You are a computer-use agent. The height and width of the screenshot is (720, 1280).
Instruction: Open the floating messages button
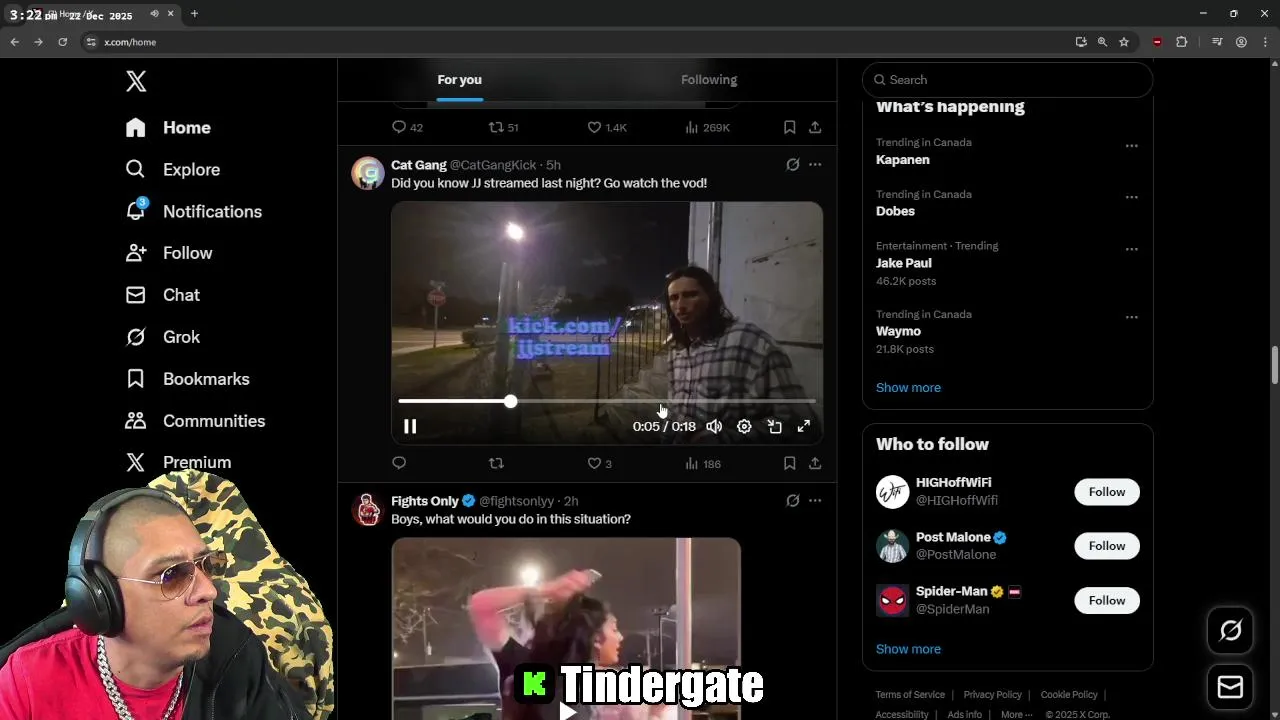point(1231,687)
